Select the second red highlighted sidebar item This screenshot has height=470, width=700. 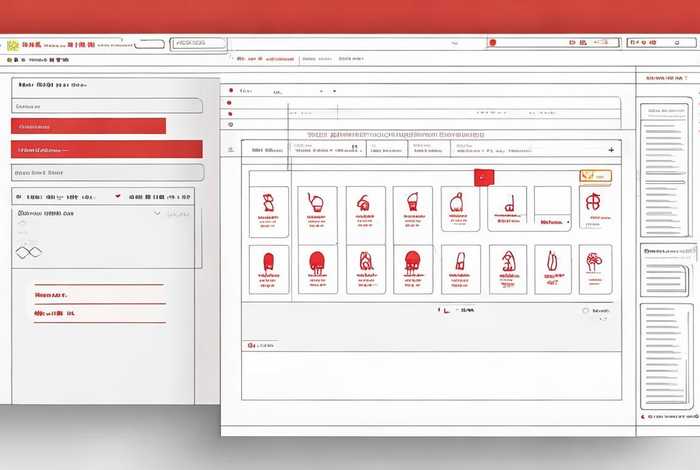106,149
